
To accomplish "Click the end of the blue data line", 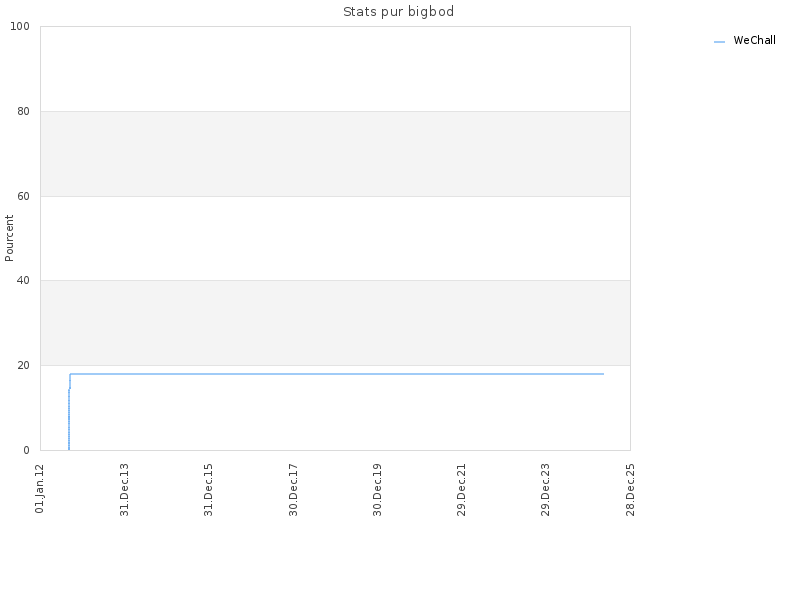I will tap(603, 374).
